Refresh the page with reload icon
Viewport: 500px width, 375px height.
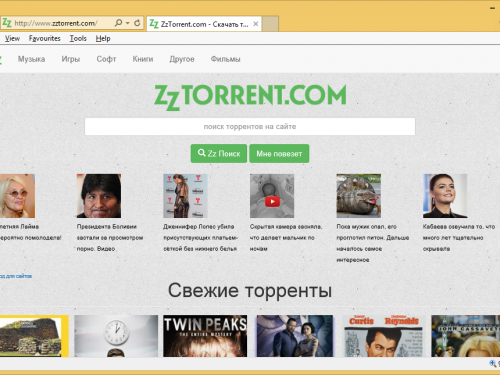coord(137,23)
